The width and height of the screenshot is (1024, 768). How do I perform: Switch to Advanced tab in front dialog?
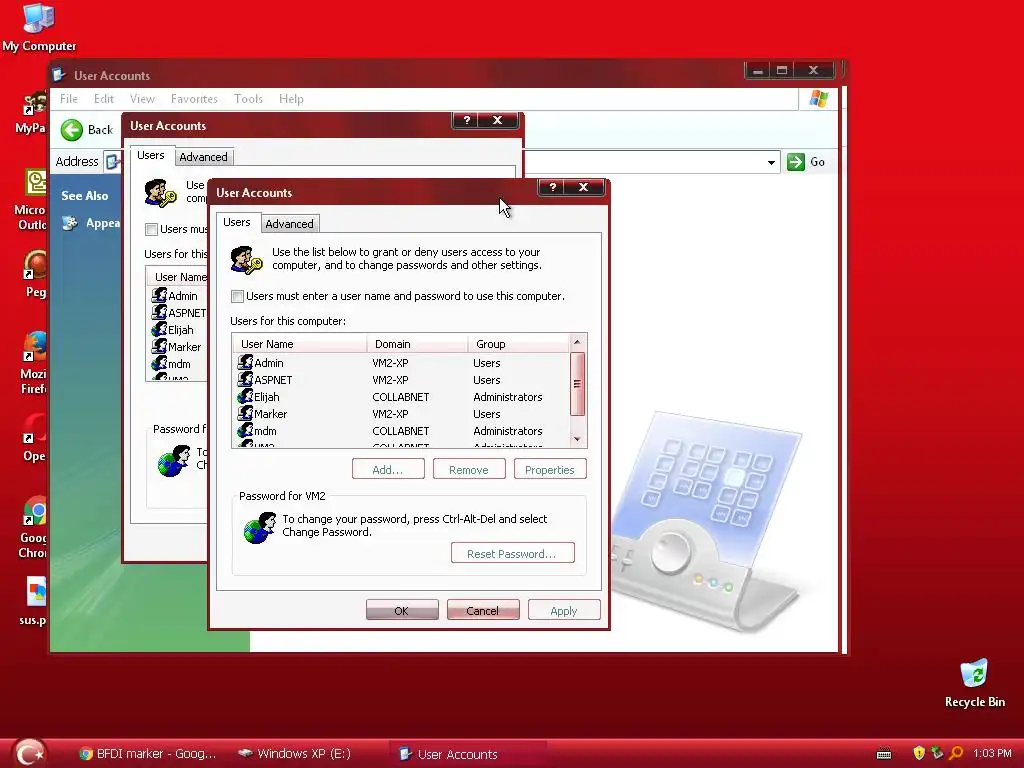[289, 224]
